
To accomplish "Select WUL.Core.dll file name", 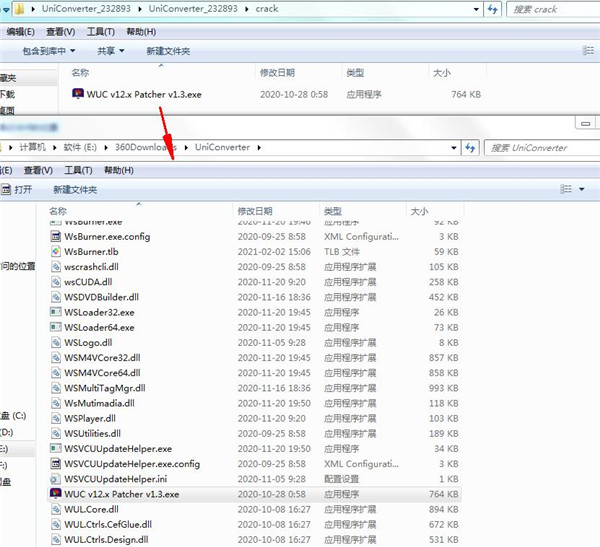I will click(91, 509).
